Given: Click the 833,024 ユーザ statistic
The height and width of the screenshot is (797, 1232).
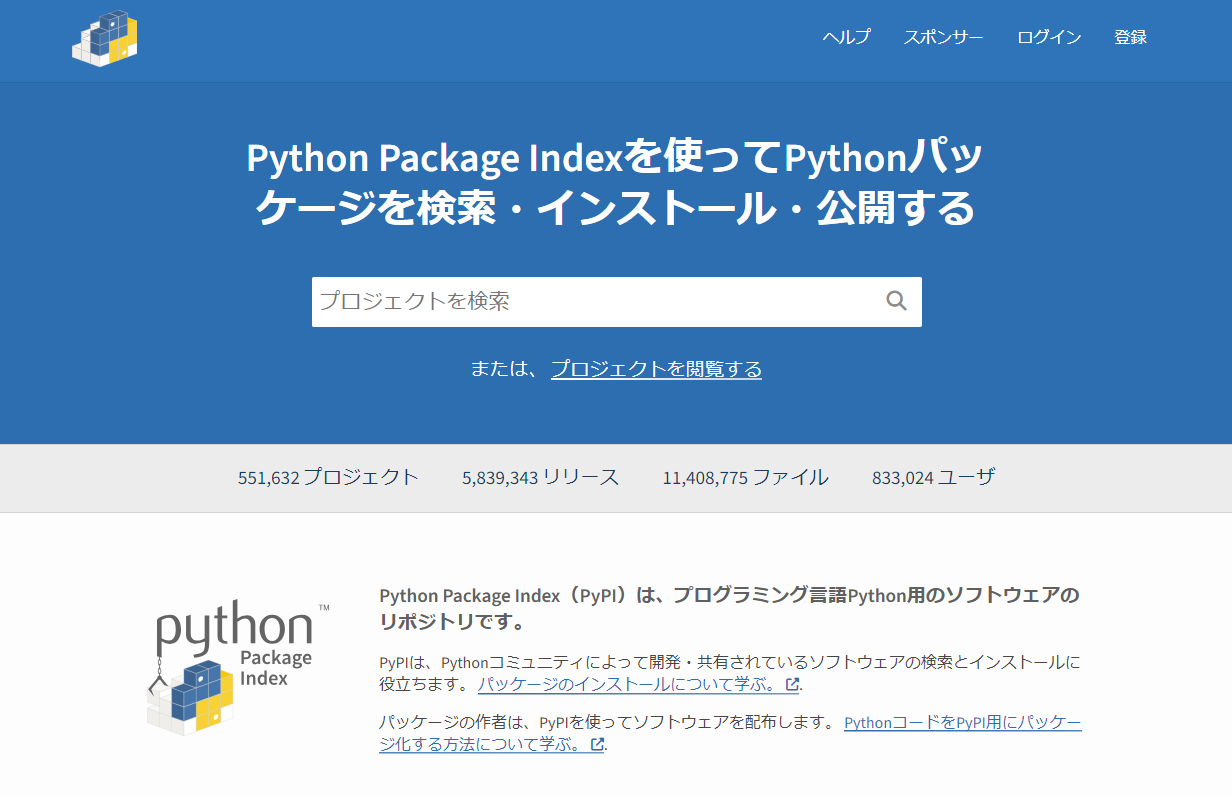Looking at the screenshot, I should pos(933,477).
